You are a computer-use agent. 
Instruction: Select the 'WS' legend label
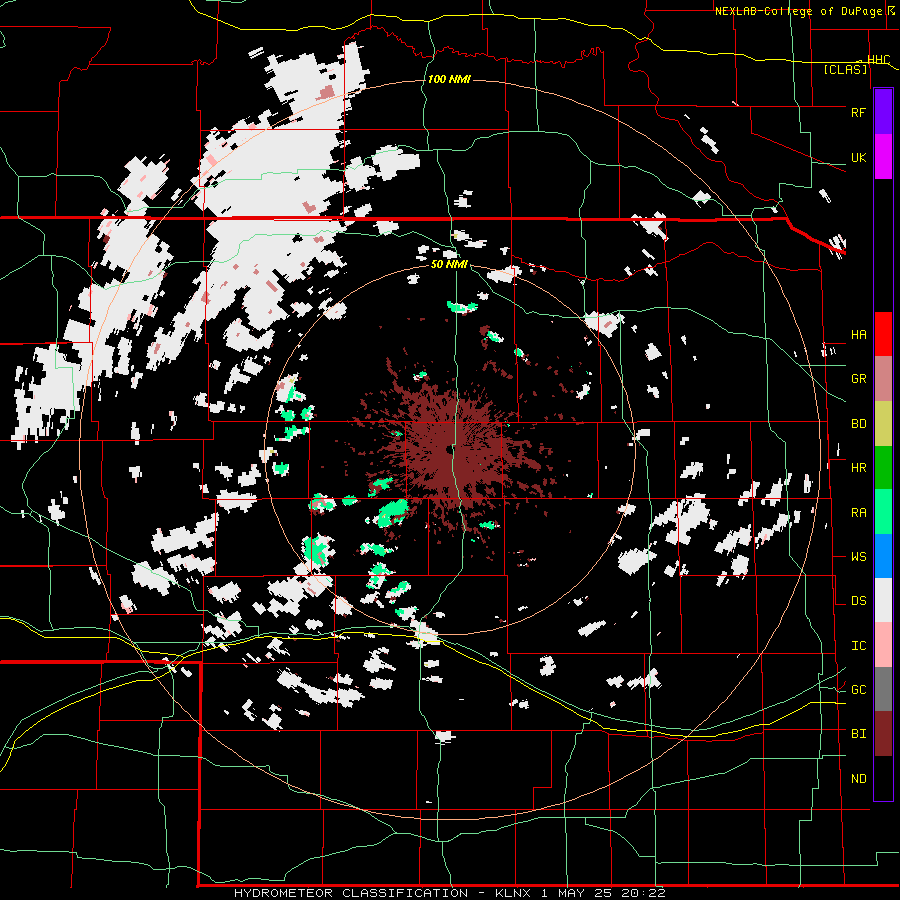[x=858, y=557]
